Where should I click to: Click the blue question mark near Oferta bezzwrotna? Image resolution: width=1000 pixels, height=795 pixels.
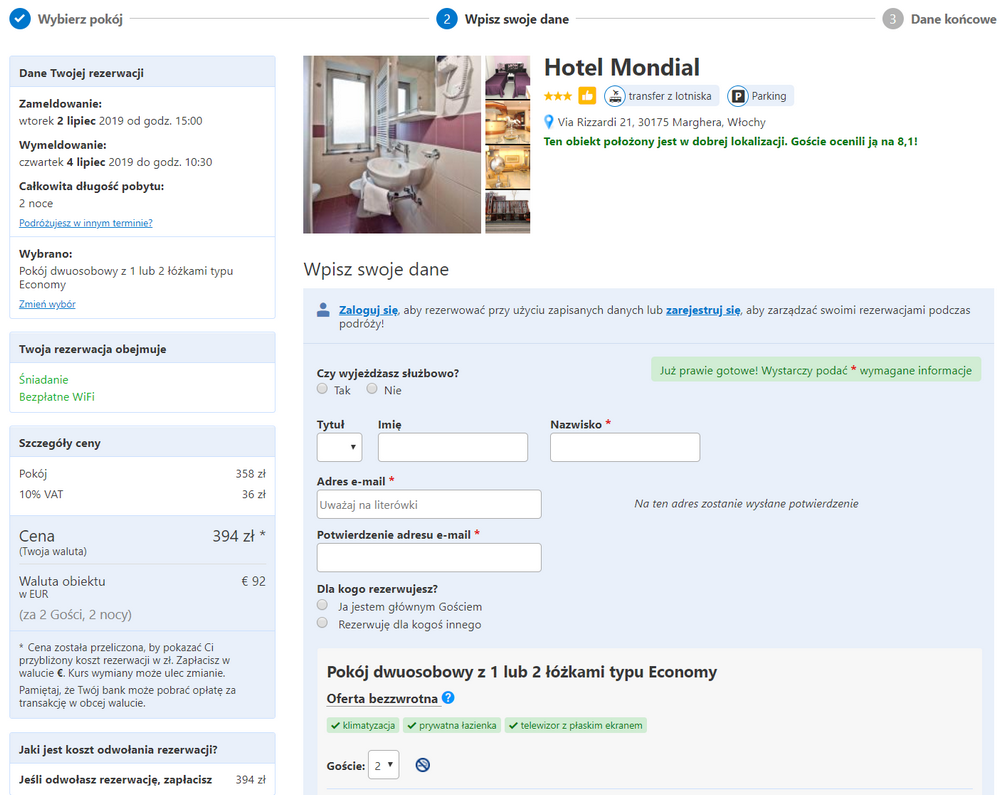point(448,697)
